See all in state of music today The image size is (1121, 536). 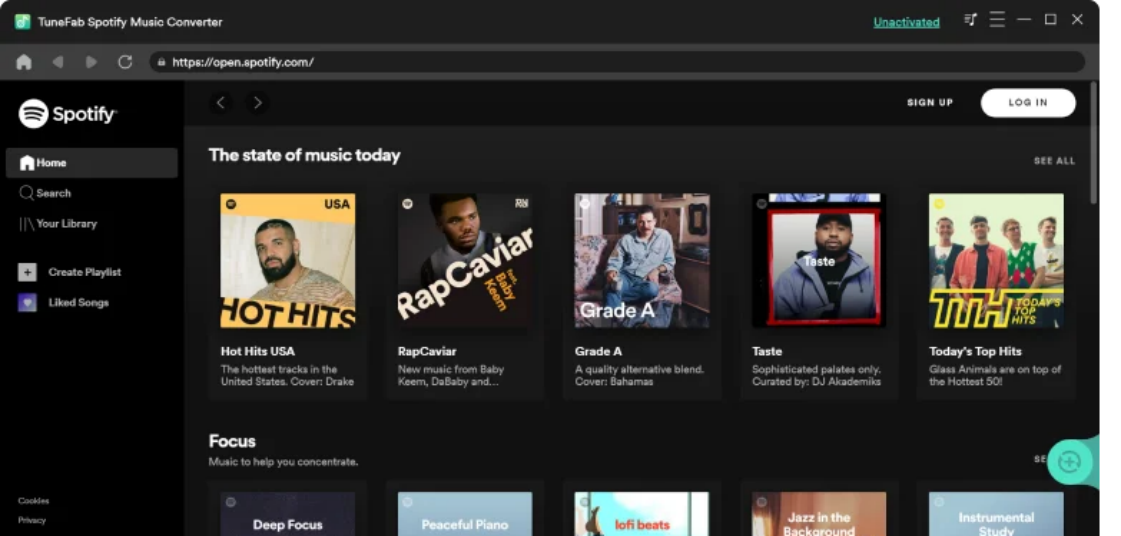1054,161
